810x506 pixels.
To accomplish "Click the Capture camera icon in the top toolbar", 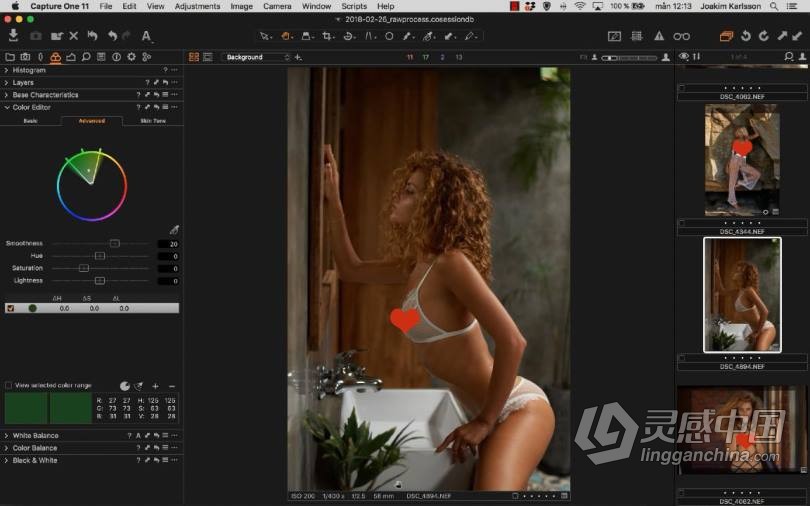I will pos(36,36).
